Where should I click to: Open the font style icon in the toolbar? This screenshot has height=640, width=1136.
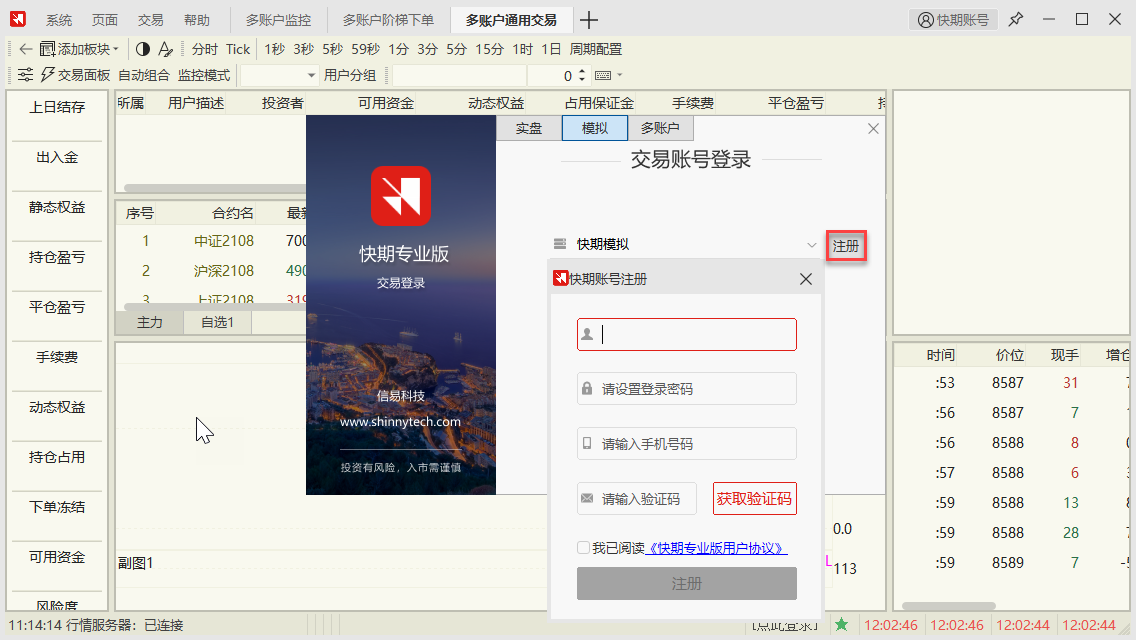(166, 49)
